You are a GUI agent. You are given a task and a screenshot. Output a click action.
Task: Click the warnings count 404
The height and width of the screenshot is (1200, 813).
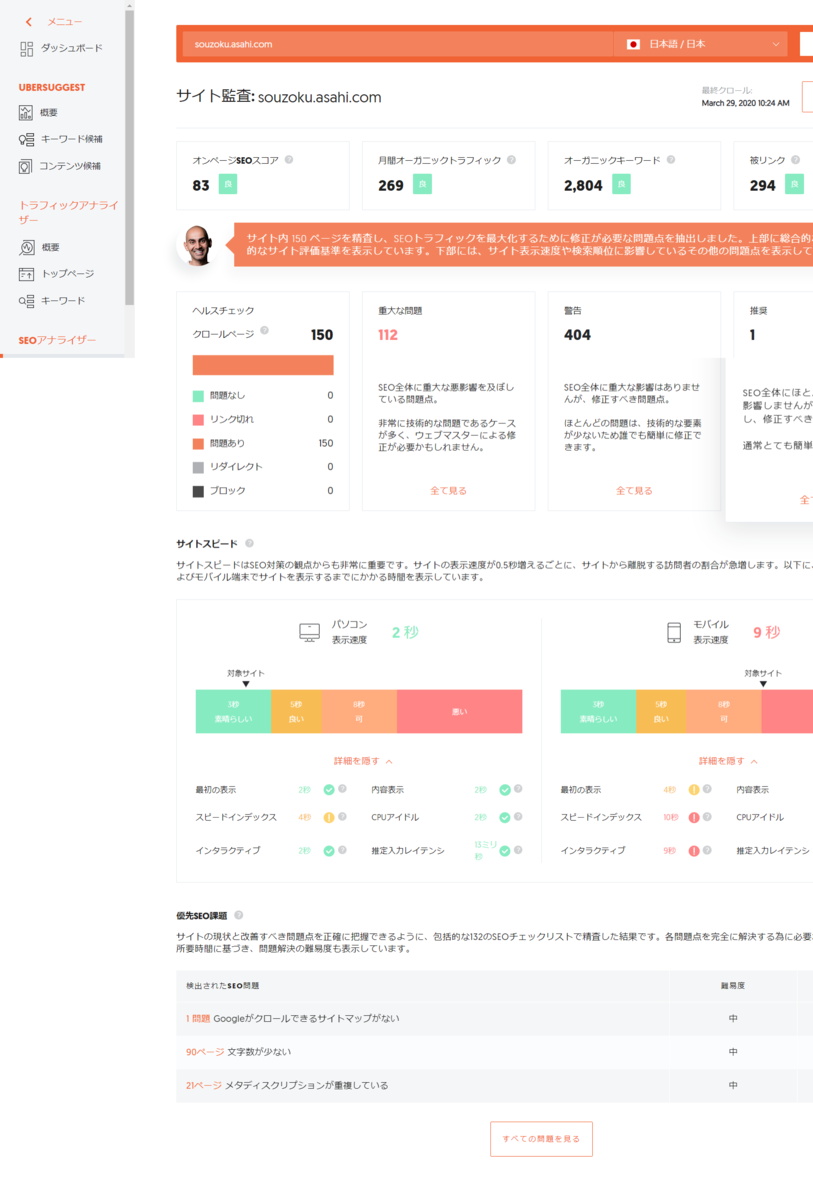click(577, 335)
